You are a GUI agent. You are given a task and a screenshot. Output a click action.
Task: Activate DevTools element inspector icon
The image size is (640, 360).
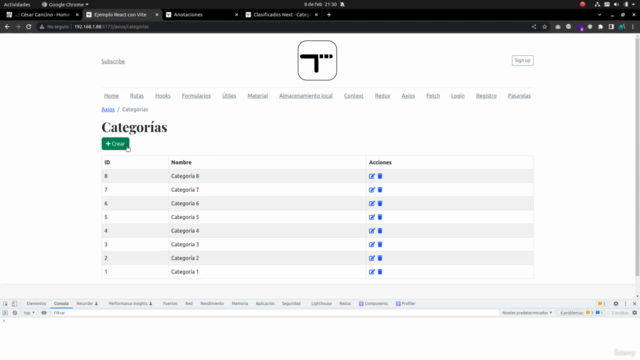(5, 304)
